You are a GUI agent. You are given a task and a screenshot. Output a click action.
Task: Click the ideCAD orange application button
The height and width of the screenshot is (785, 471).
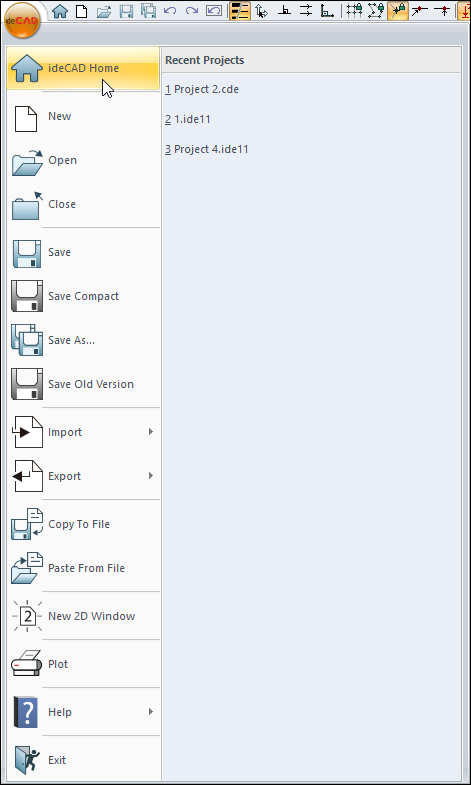tap(22, 21)
